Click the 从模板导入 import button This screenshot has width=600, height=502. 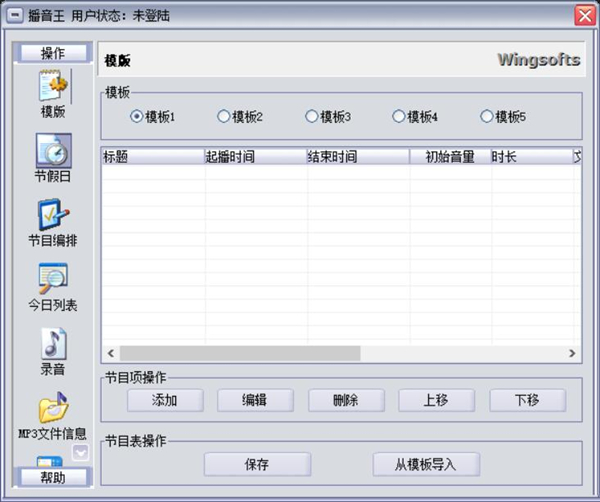point(426,465)
